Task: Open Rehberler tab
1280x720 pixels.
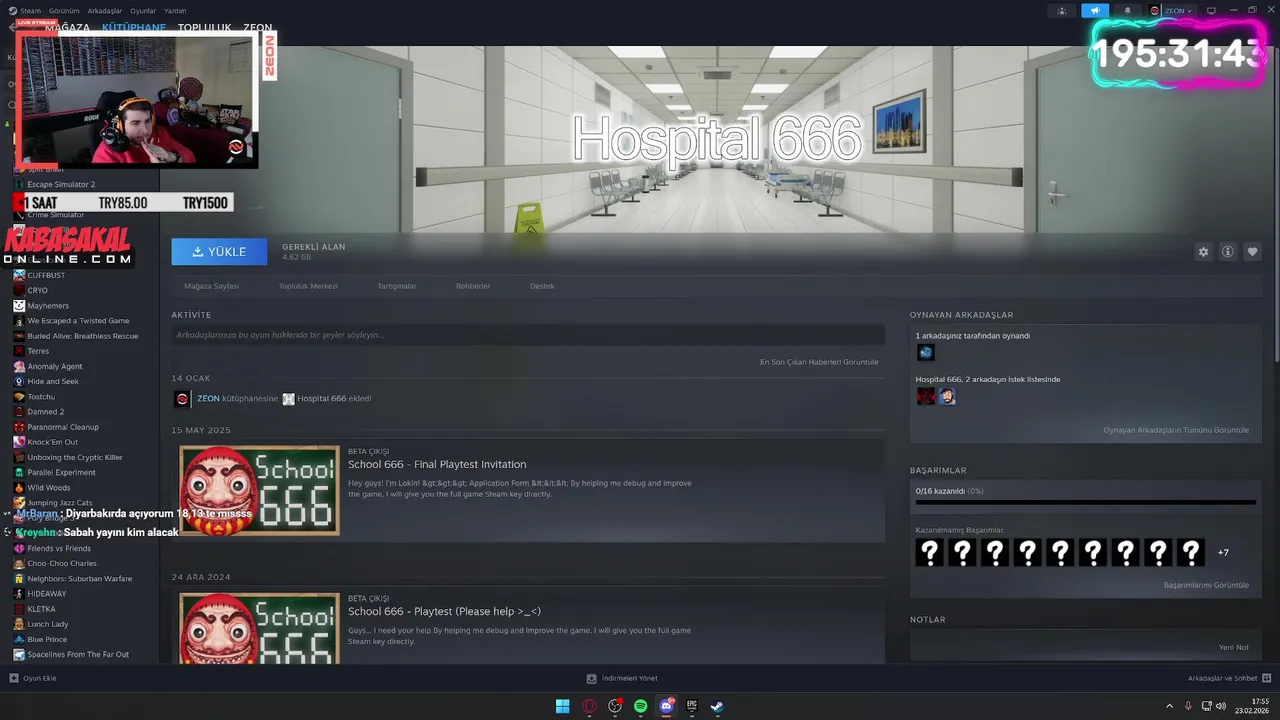Action: (473, 286)
